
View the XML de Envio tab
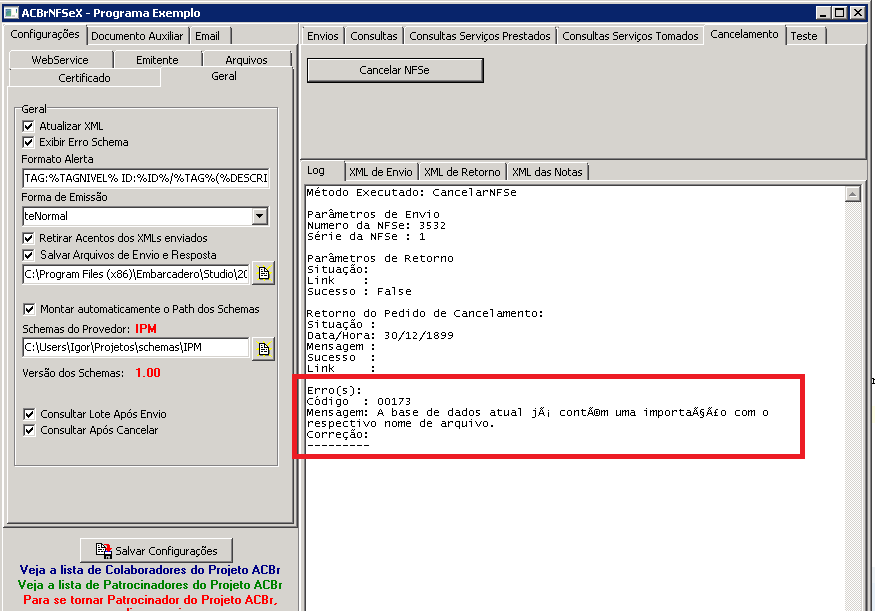click(x=381, y=172)
